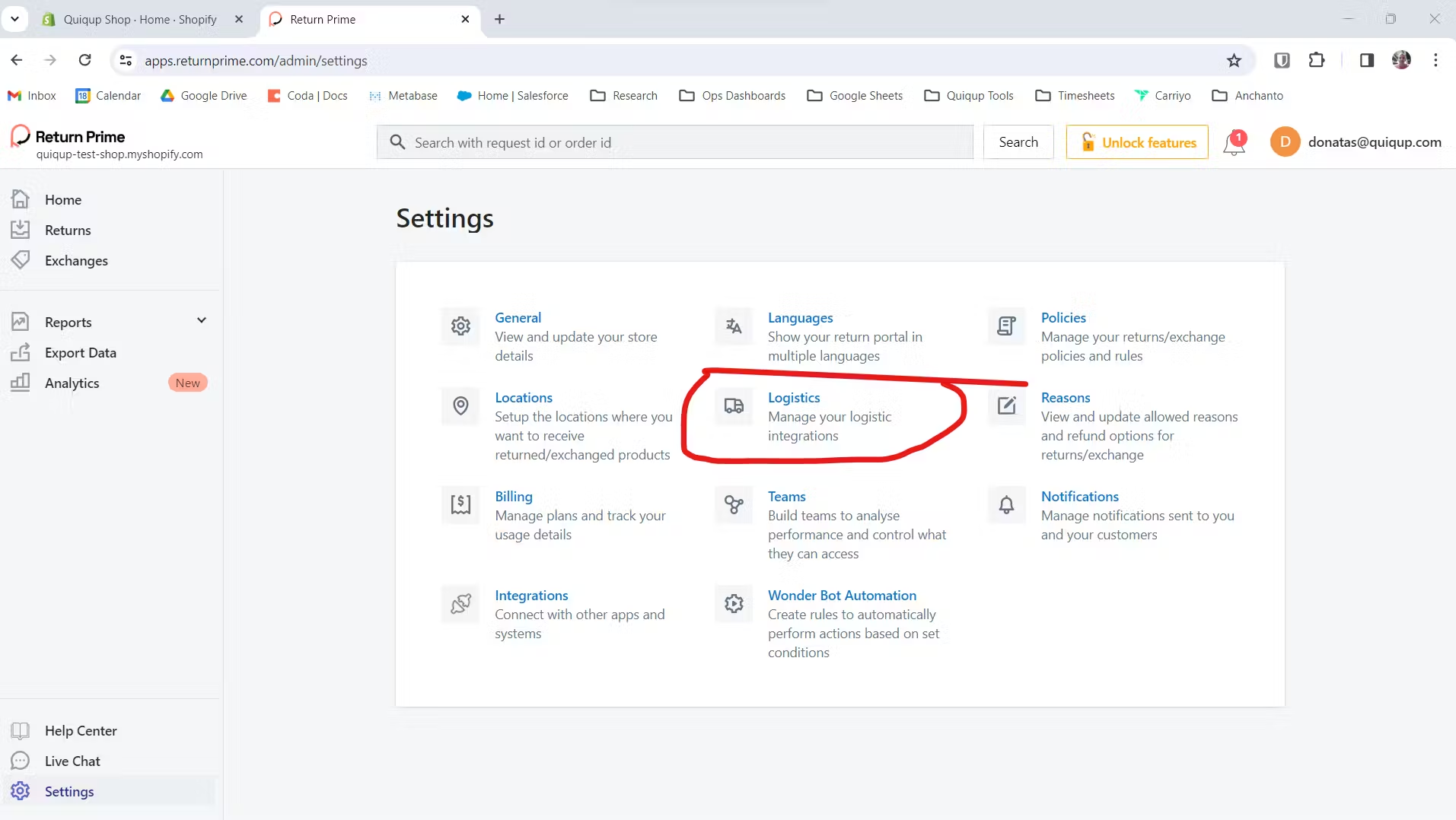Open the notification bell in header

tap(1234, 142)
